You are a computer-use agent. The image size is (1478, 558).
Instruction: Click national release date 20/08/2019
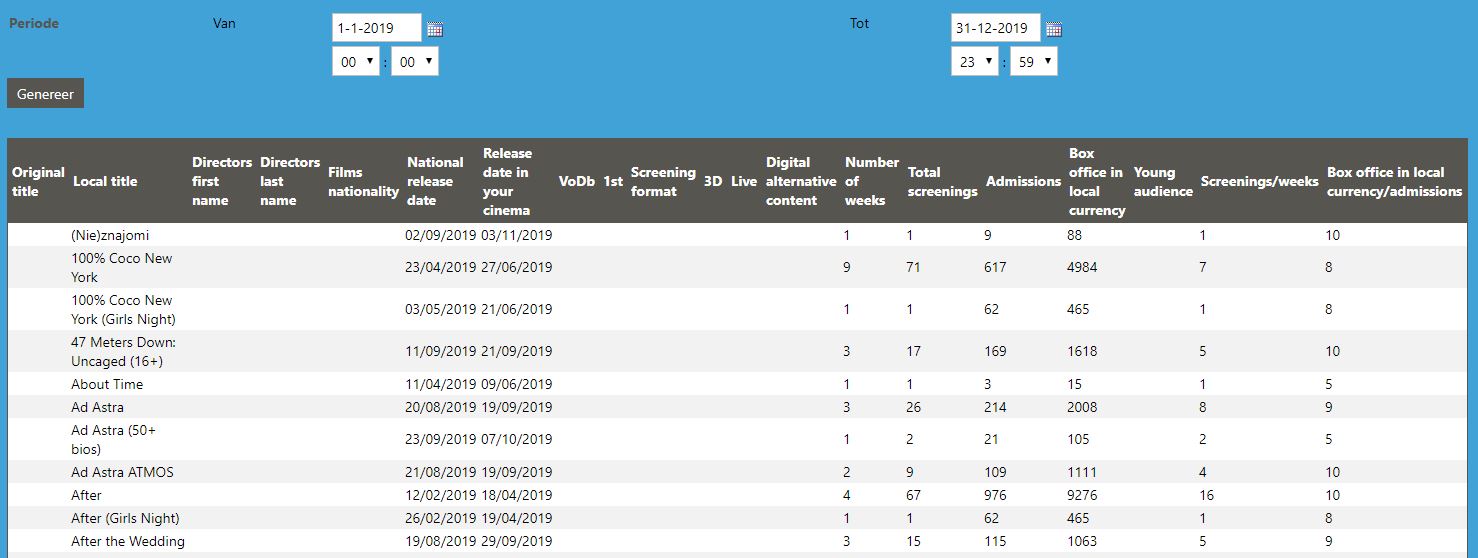(x=441, y=407)
